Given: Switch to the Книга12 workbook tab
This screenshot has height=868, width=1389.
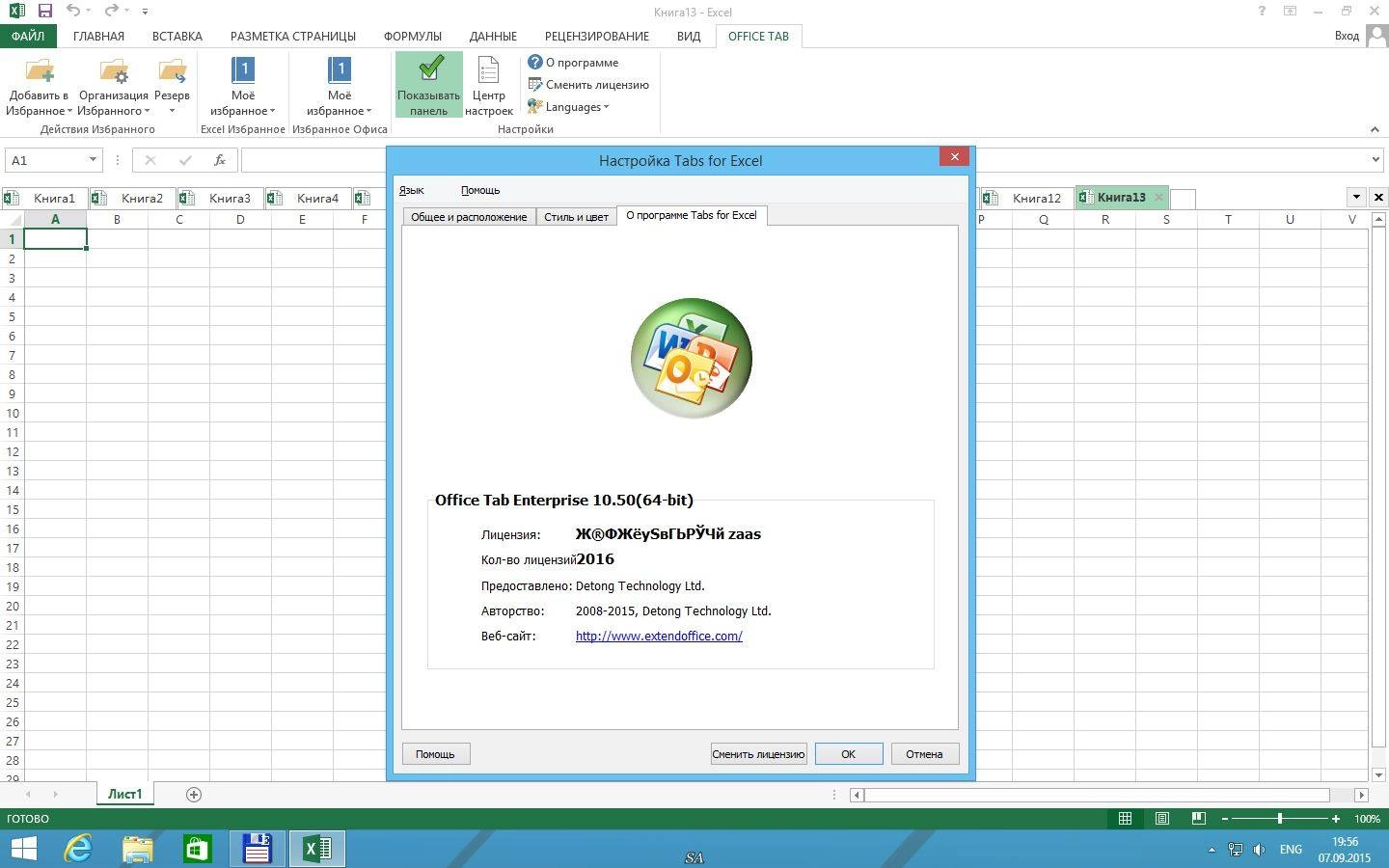Looking at the screenshot, I should point(1027,198).
